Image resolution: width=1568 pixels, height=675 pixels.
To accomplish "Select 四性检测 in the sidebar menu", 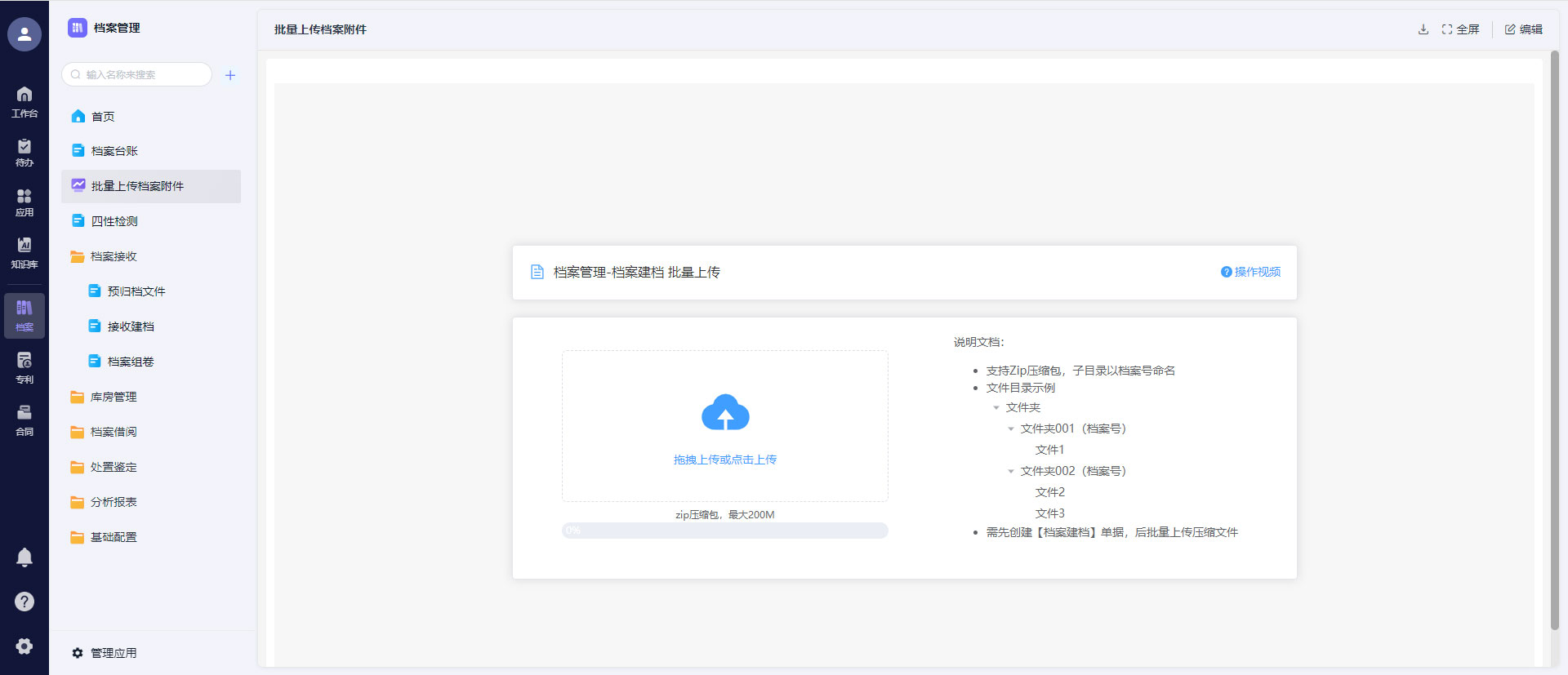I will coord(114,221).
